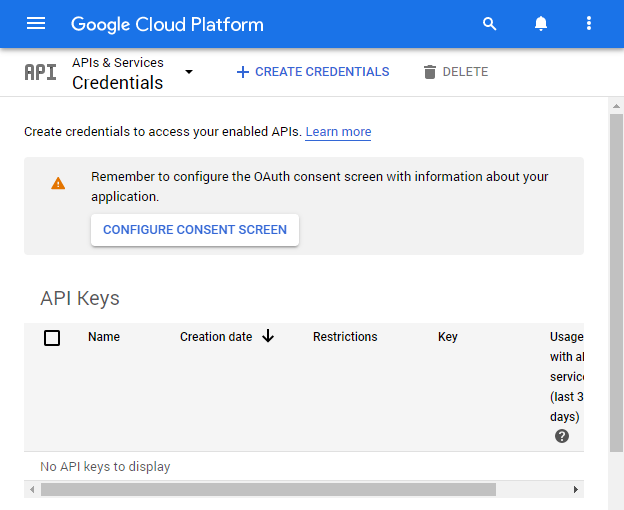Image resolution: width=624 pixels, height=510 pixels.
Task: Click the API logo icon
Action: [41, 72]
